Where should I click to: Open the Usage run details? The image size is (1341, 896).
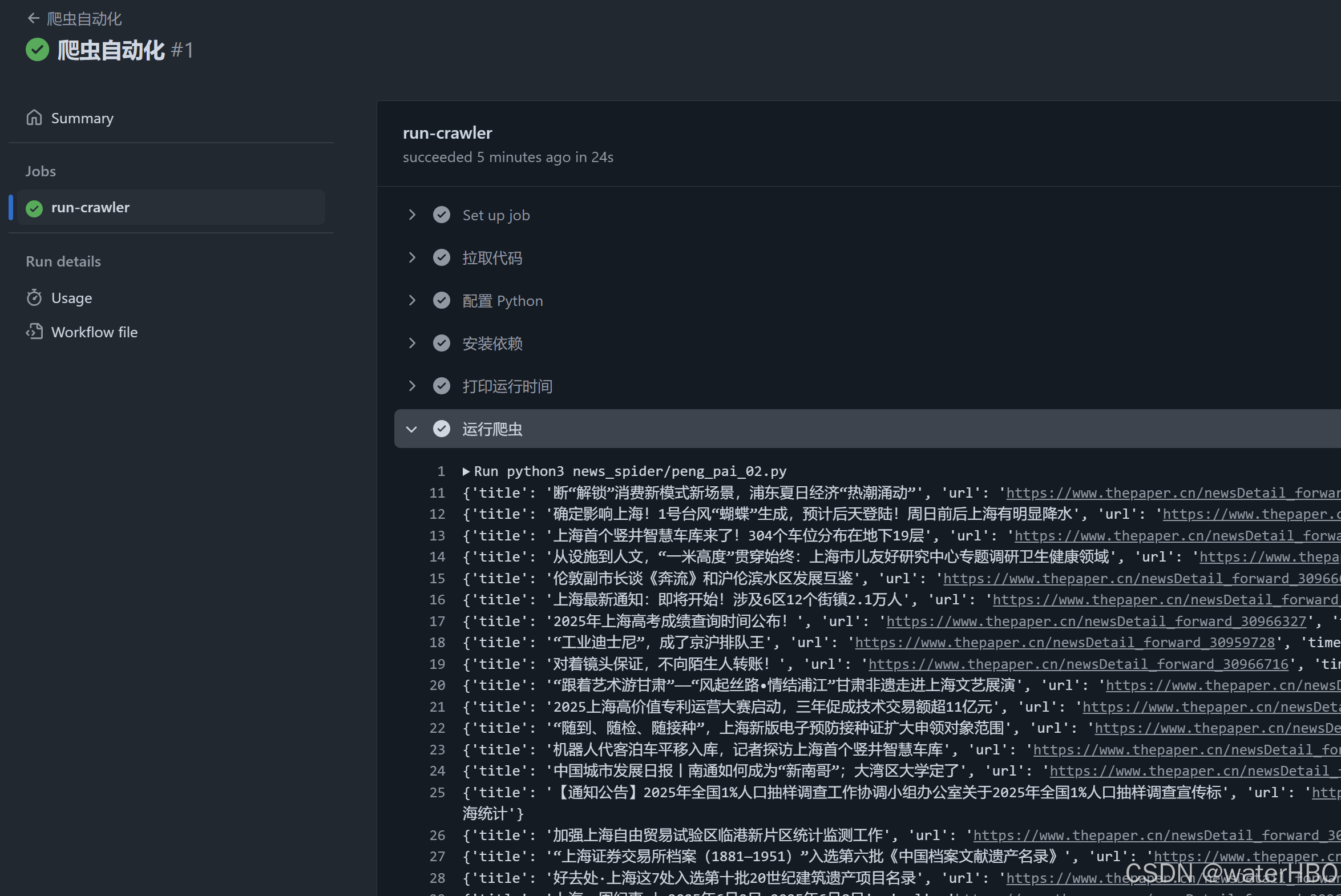point(71,298)
